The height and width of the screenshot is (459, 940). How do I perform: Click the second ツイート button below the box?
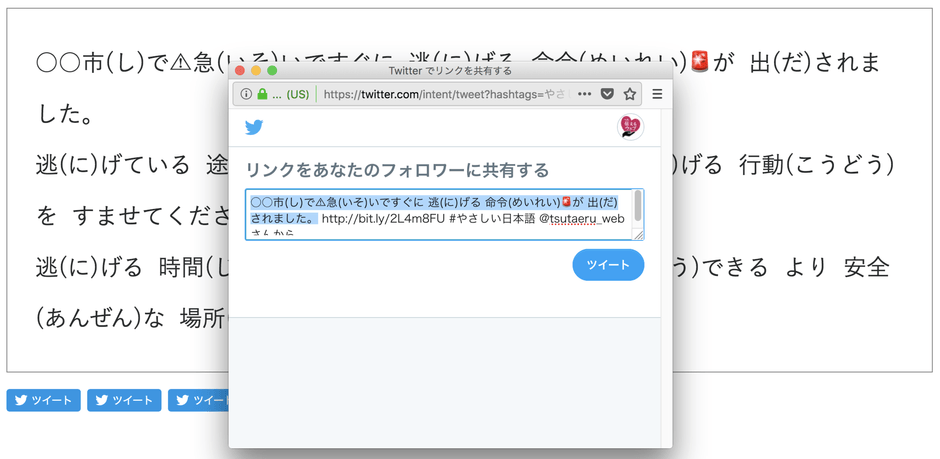(x=124, y=400)
